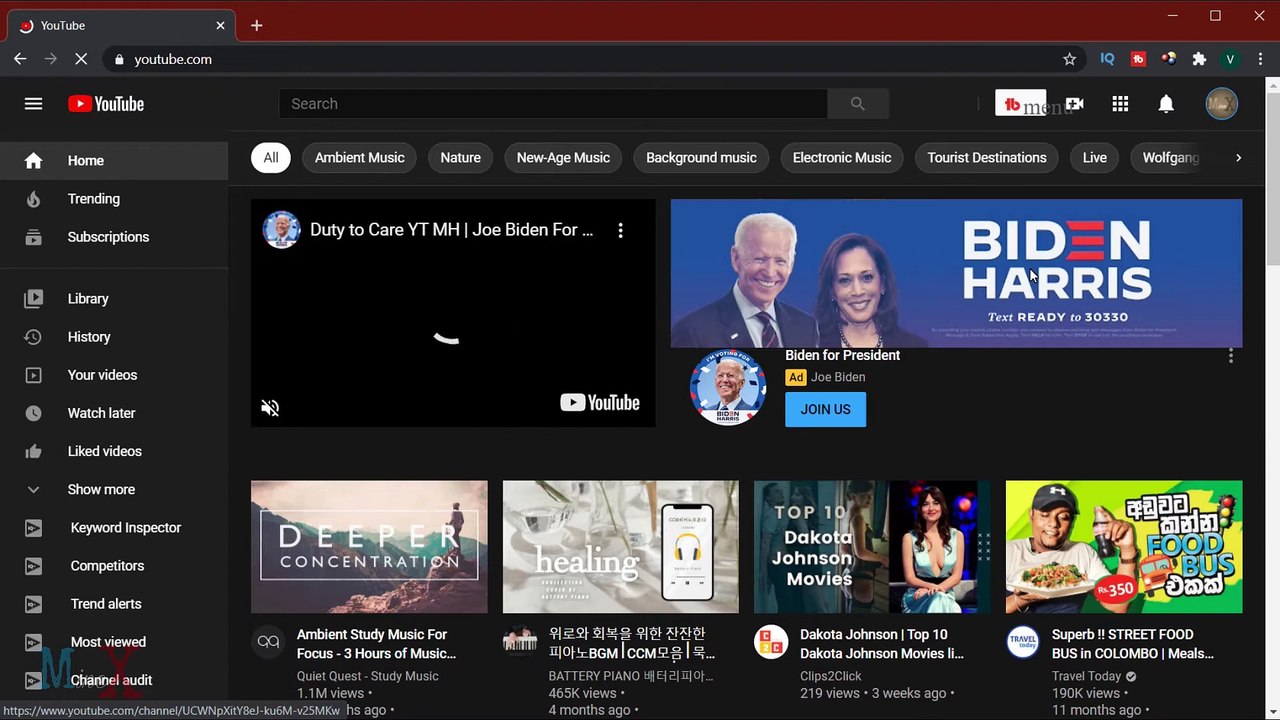Open the red TubeBuddy browser extension
Screen dimensions: 1280x720
click(1138, 59)
